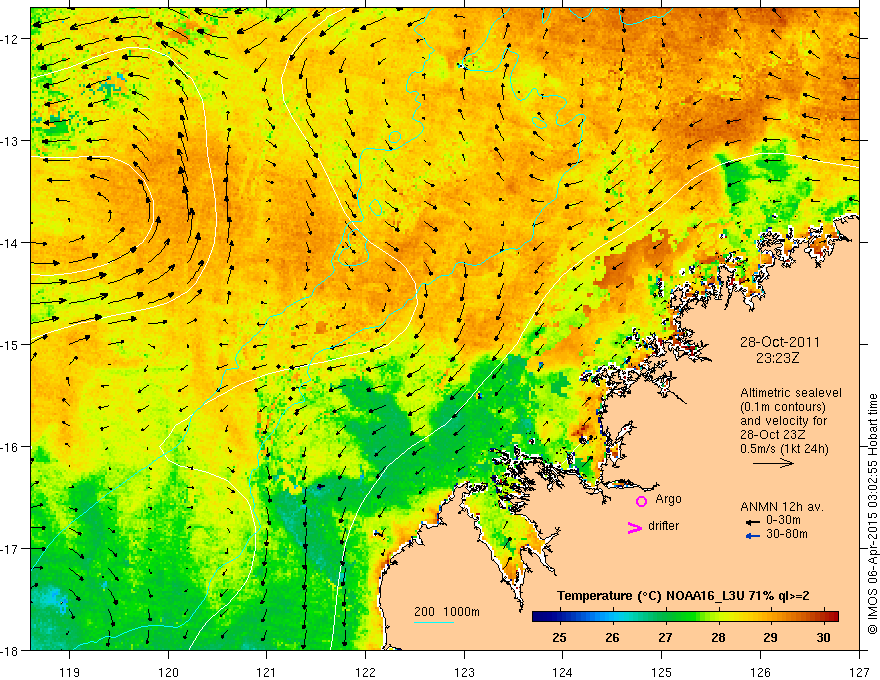
Task: Click the Temperature NOAA16_L3U colorbar title
Action: point(683,596)
